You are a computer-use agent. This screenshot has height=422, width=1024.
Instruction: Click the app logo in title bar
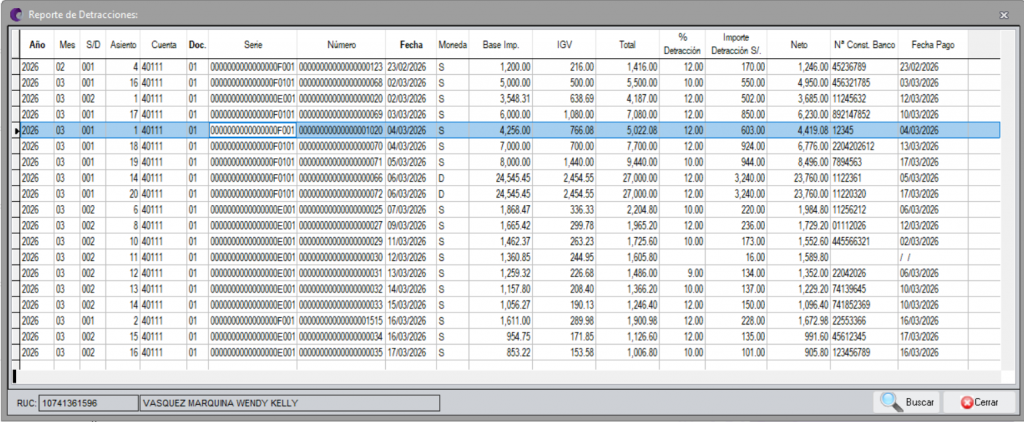click(16, 14)
